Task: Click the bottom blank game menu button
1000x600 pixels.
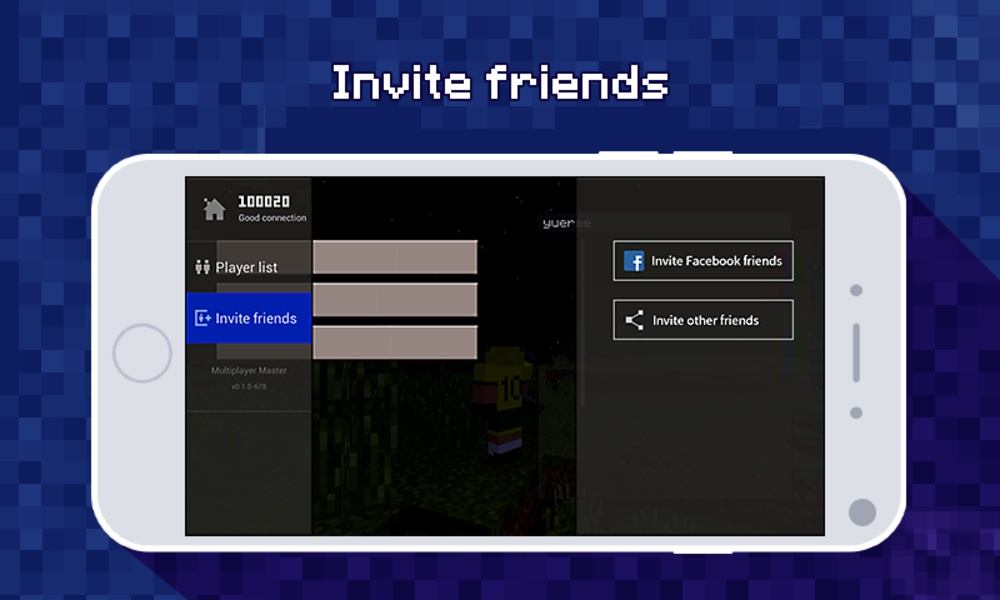Action: pos(395,342)
